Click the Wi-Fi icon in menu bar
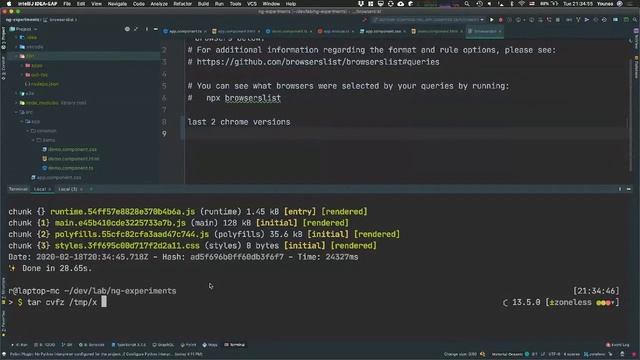 click(x=522, y=4)
